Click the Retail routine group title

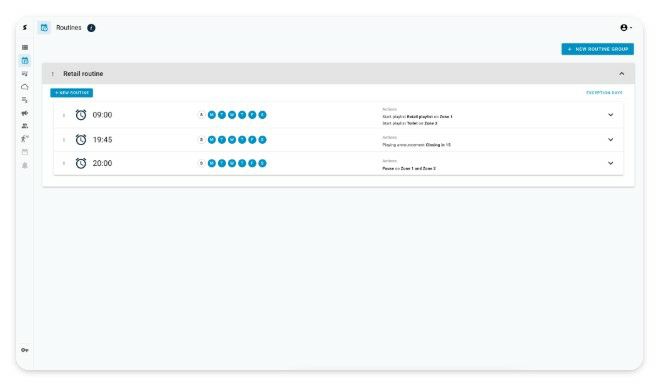tap(83, 74)
